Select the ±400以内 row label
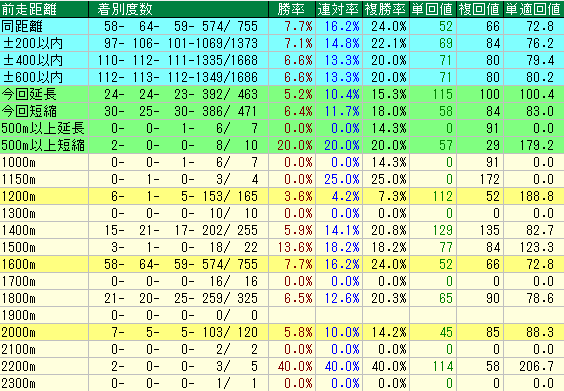The image size is (564, 391). click(x=33, y=60)
